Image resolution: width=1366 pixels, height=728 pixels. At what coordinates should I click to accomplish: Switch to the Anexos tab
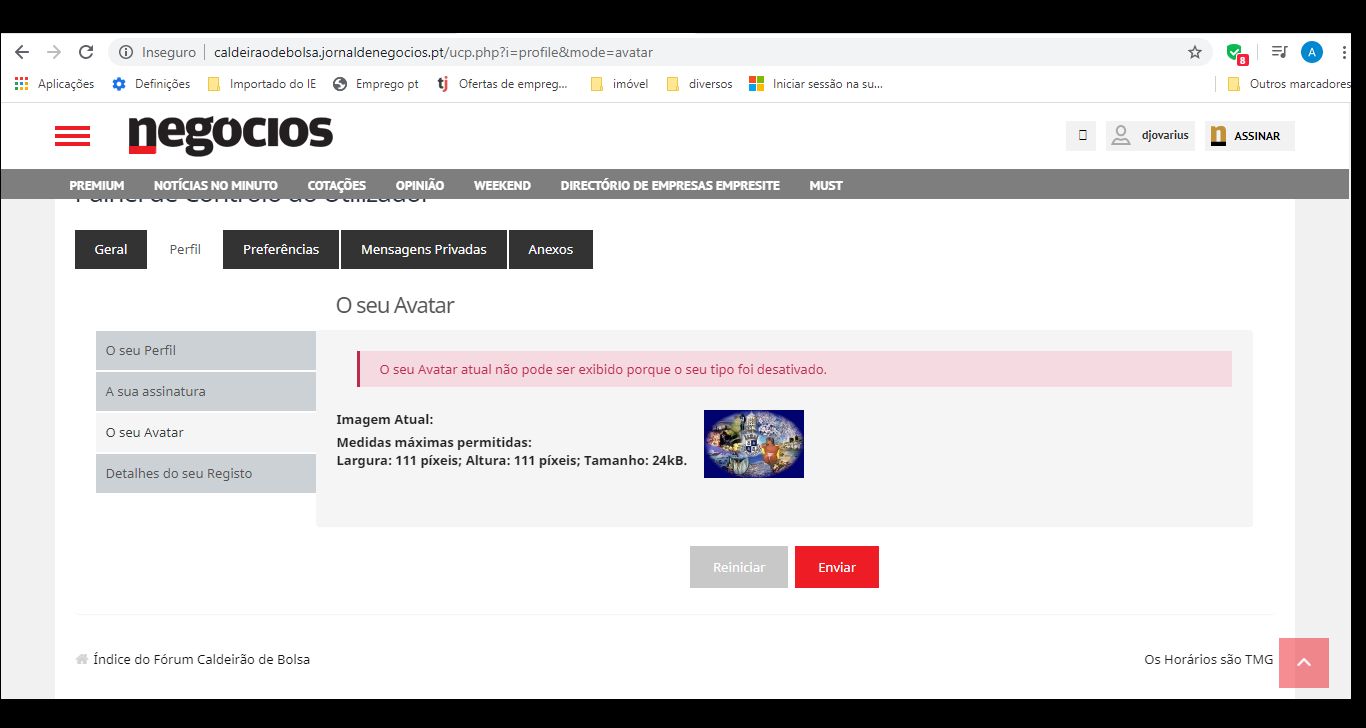click(x=551, y=250)
